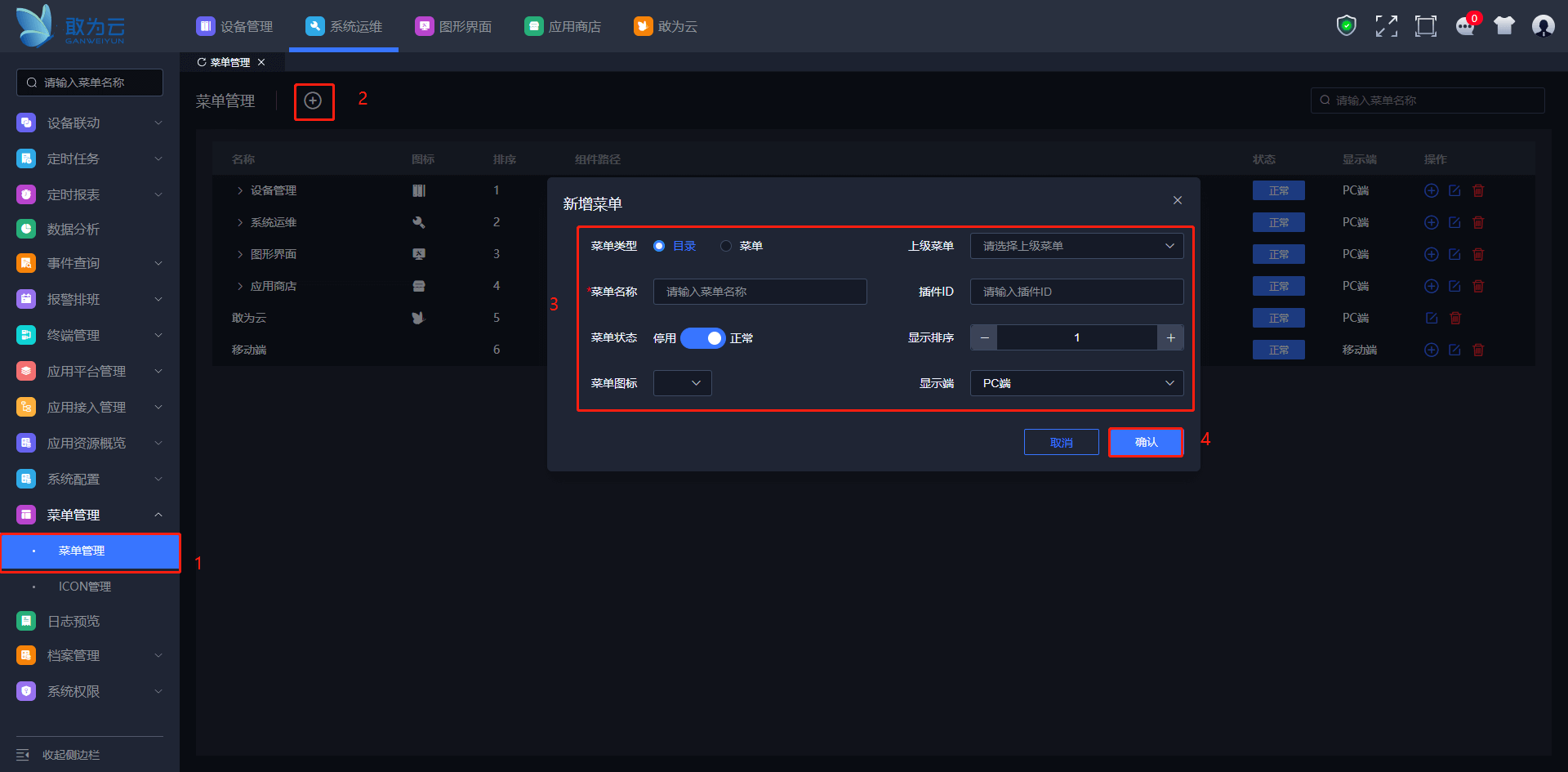Click the 确认 button

(1146, 442)
